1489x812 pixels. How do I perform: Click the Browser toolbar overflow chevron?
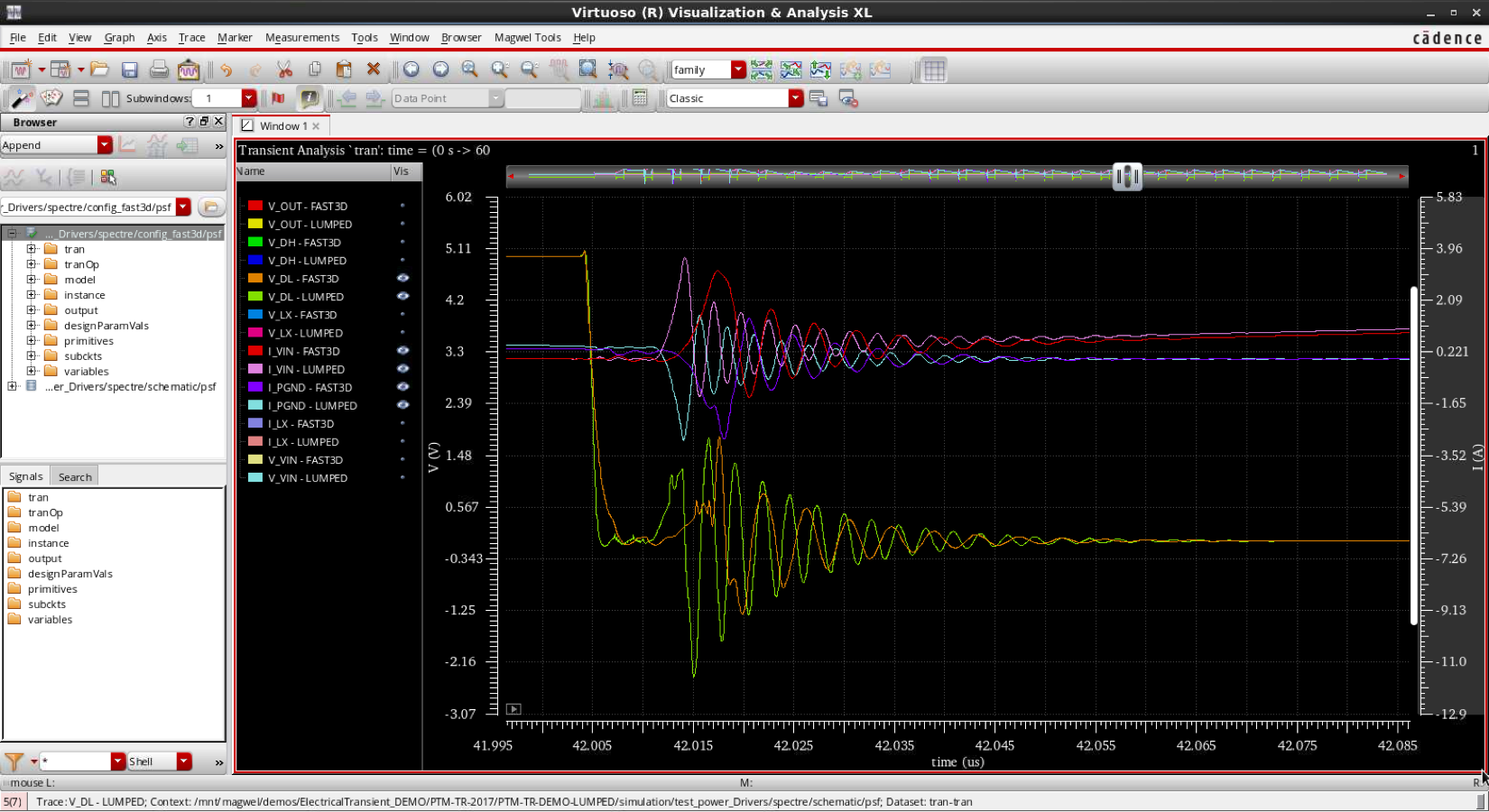219,146
